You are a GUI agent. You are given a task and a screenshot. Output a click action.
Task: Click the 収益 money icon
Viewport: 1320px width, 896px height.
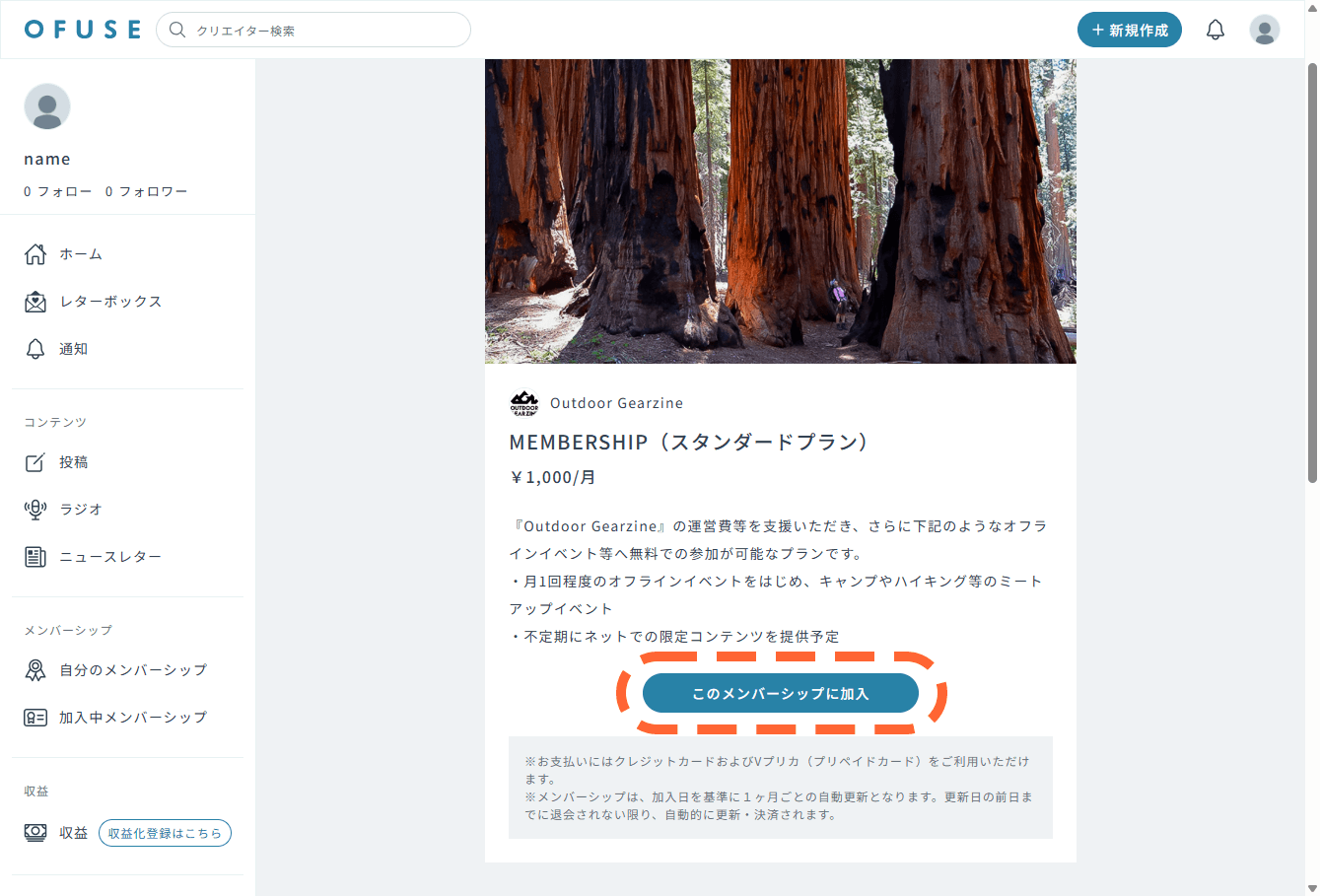click(x=35, y=833)
